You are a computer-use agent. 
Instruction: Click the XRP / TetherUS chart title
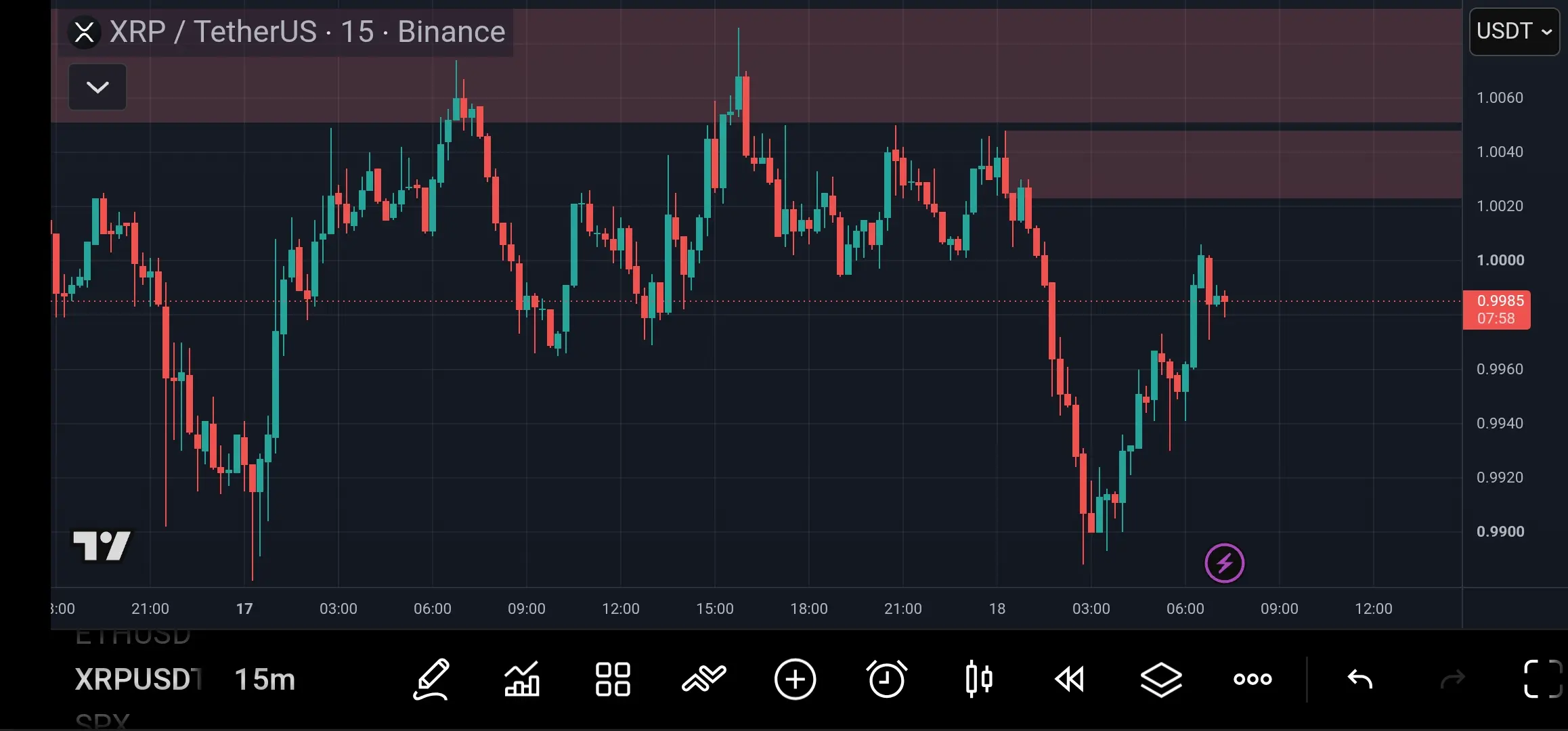point(307,32)
